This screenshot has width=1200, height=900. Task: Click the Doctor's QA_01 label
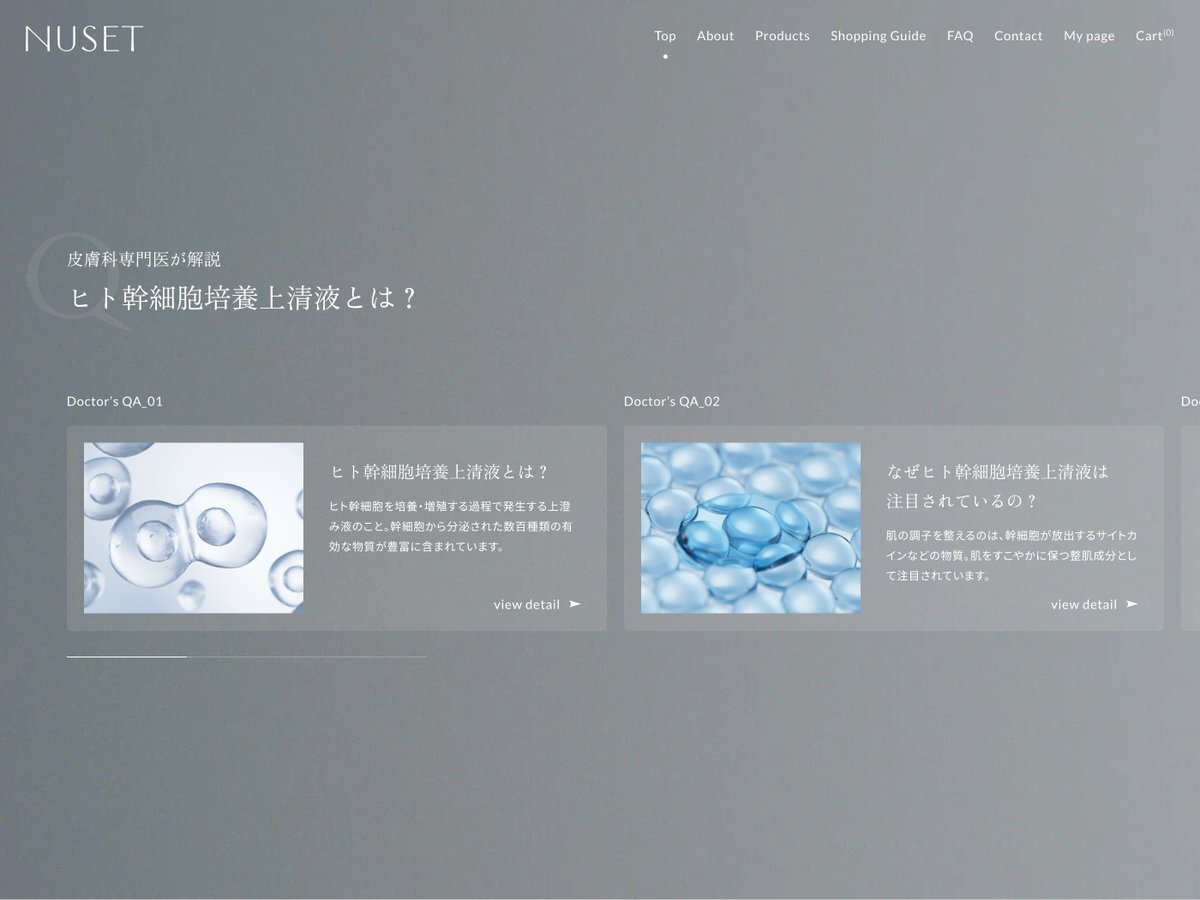click(x=115, y=401)
